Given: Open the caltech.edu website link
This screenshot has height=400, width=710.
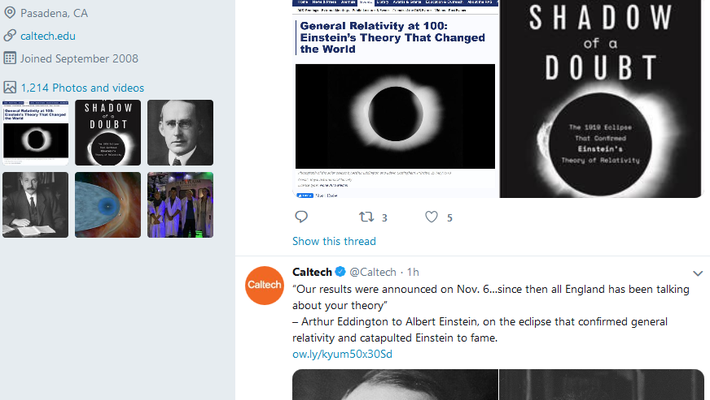Looking at the screenshot, I should coord(48,36).
